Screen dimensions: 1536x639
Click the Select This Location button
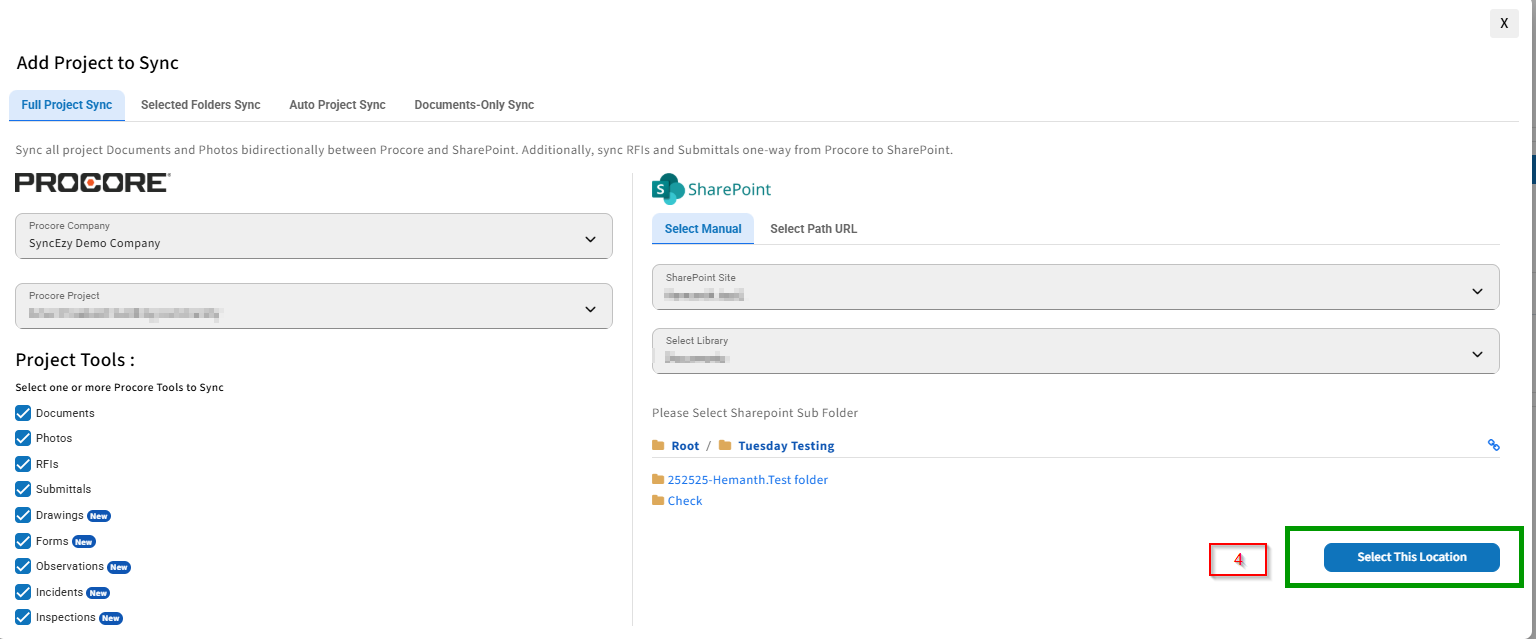1412,557
